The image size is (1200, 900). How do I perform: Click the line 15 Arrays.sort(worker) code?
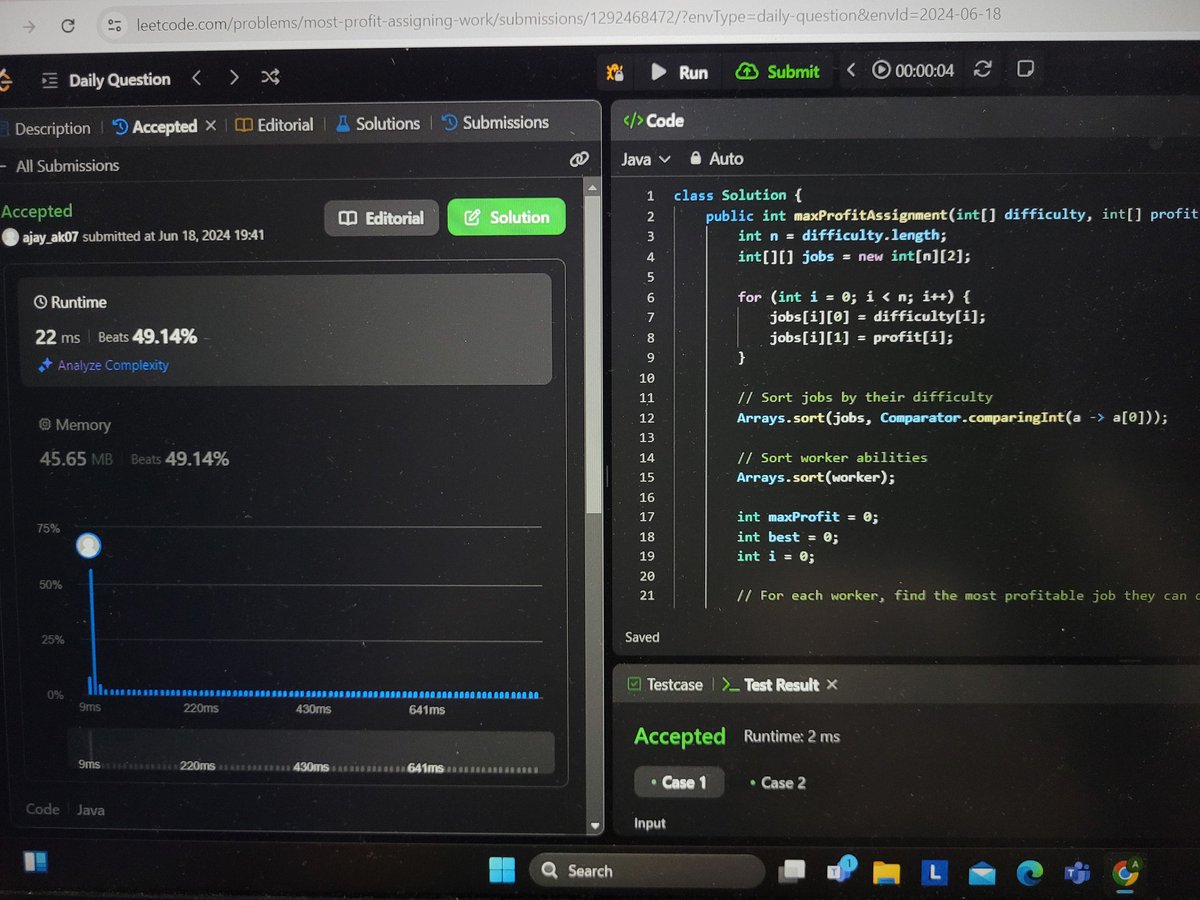tap(816, 477)
